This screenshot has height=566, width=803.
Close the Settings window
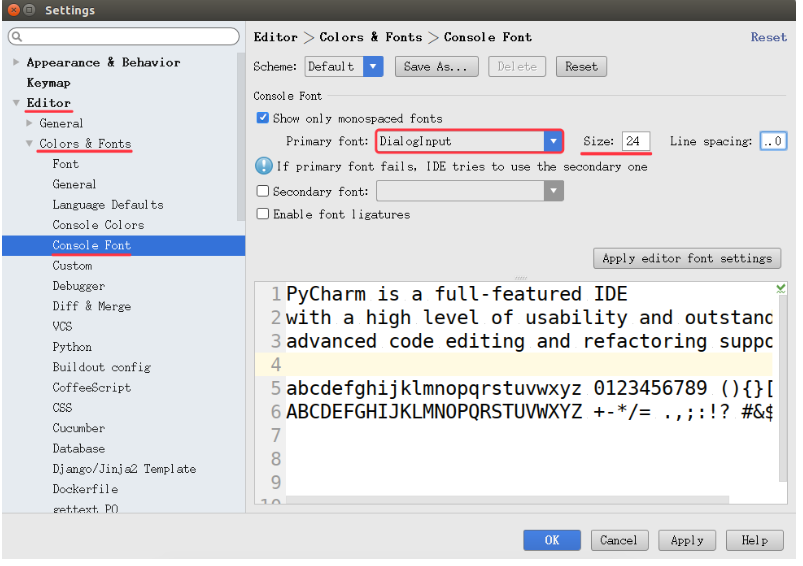(x=14, y=10)
